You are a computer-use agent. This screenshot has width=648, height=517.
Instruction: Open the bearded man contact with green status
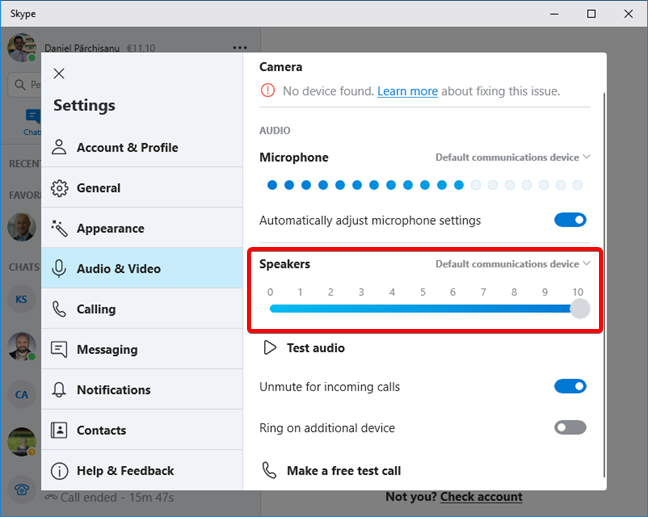[21, 346]
